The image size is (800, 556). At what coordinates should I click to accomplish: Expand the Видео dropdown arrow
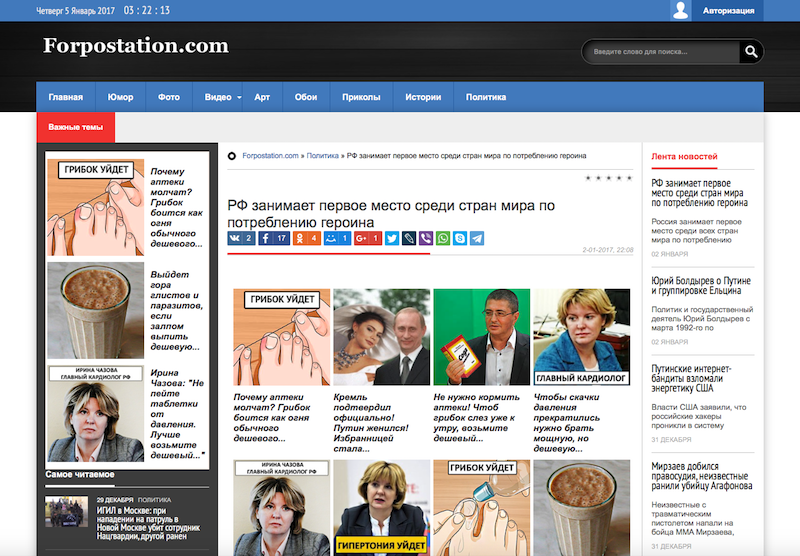240,98
